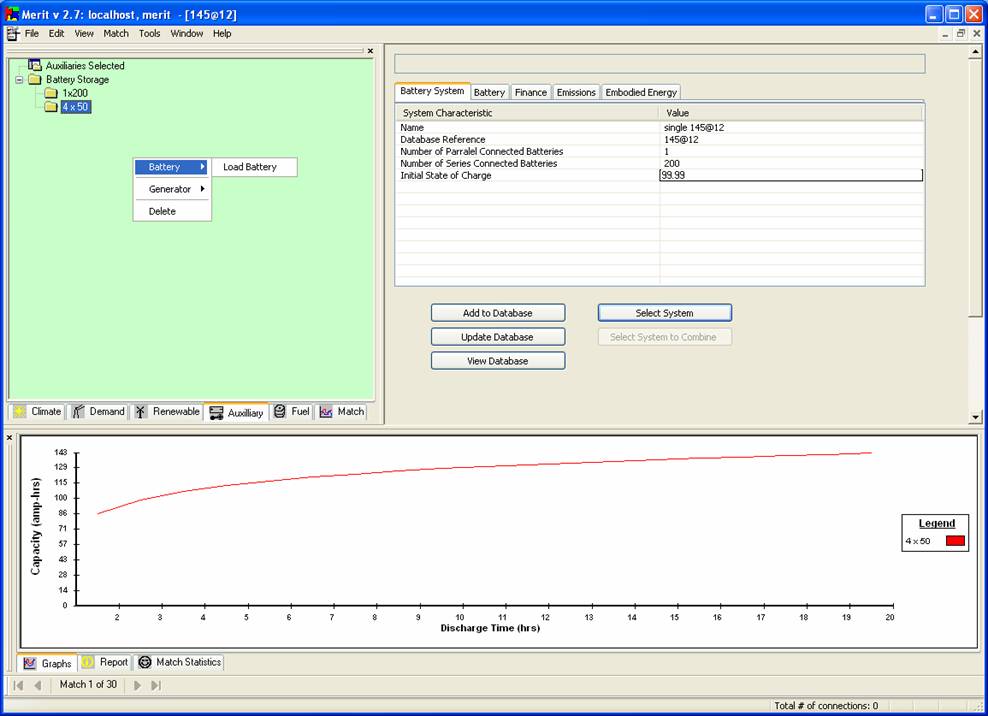This screenshot has width=988, height=716.
Task: Click the Select System button
Action: (664, 313)
